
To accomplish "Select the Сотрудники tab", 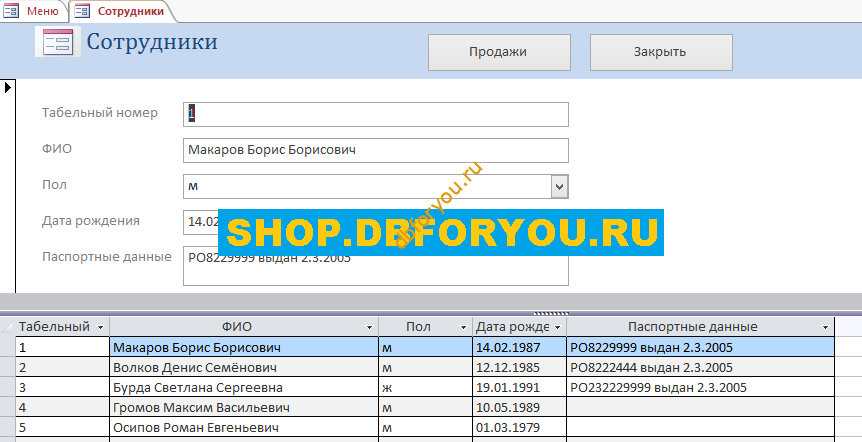I will 121,10.
